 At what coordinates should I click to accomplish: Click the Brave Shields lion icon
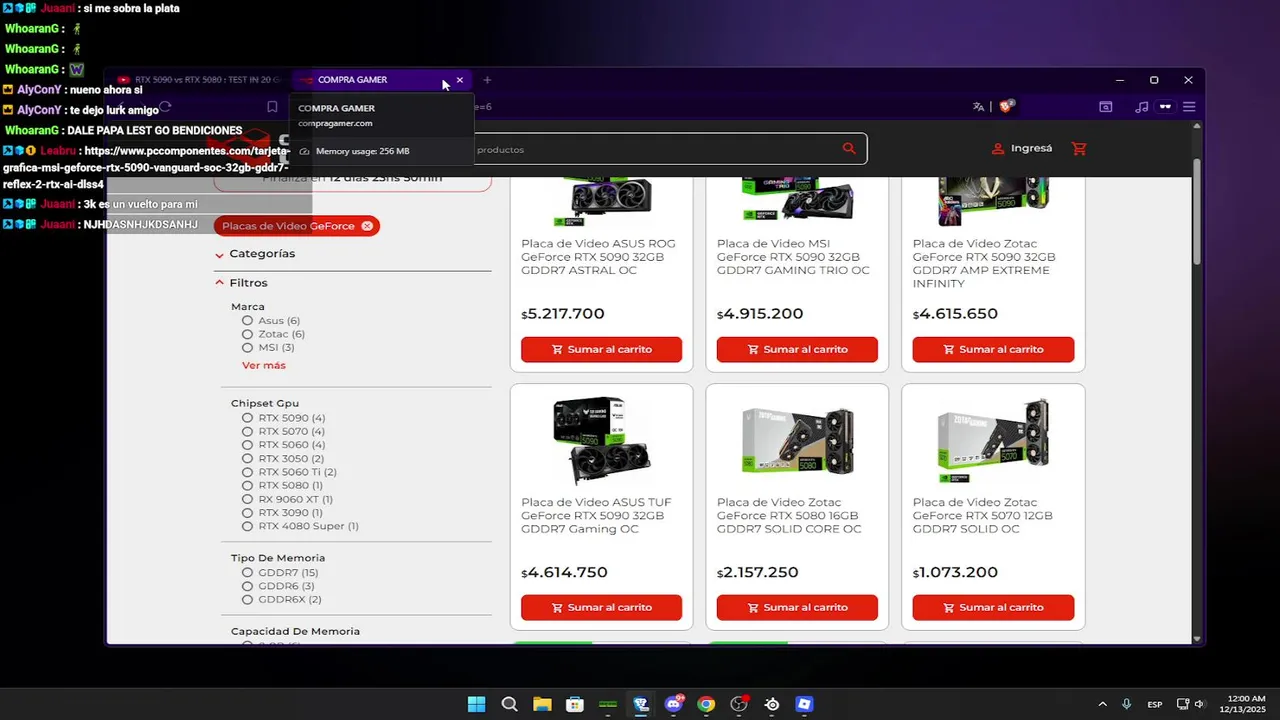coord(1007,106)
